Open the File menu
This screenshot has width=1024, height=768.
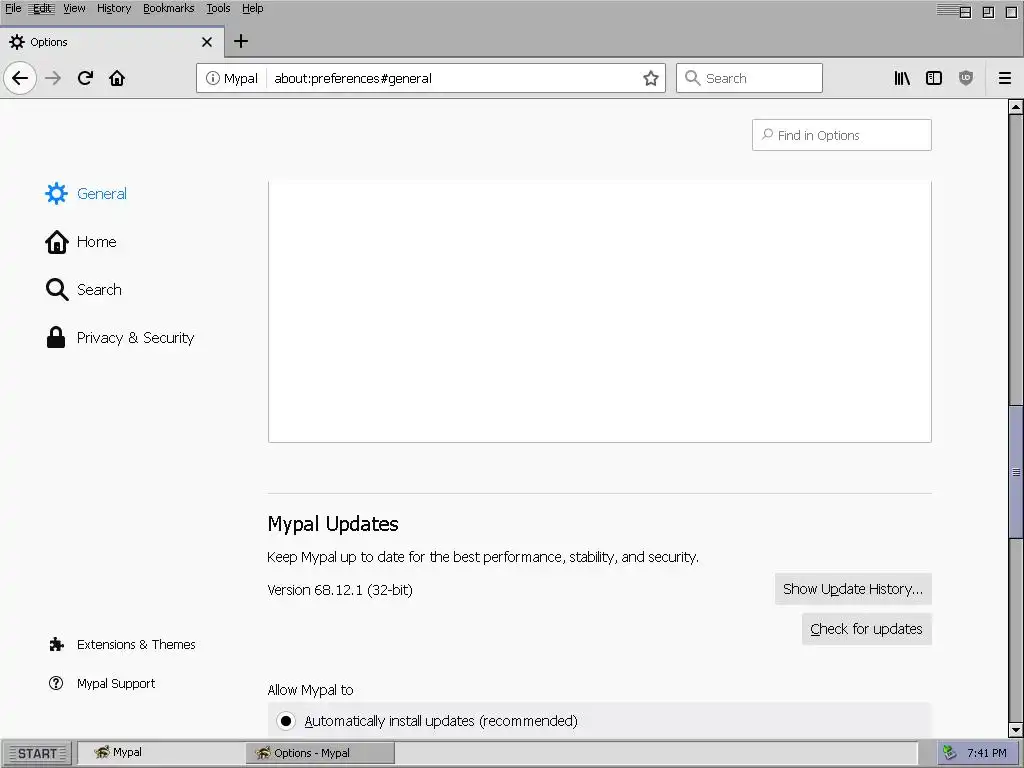[13, 8]
